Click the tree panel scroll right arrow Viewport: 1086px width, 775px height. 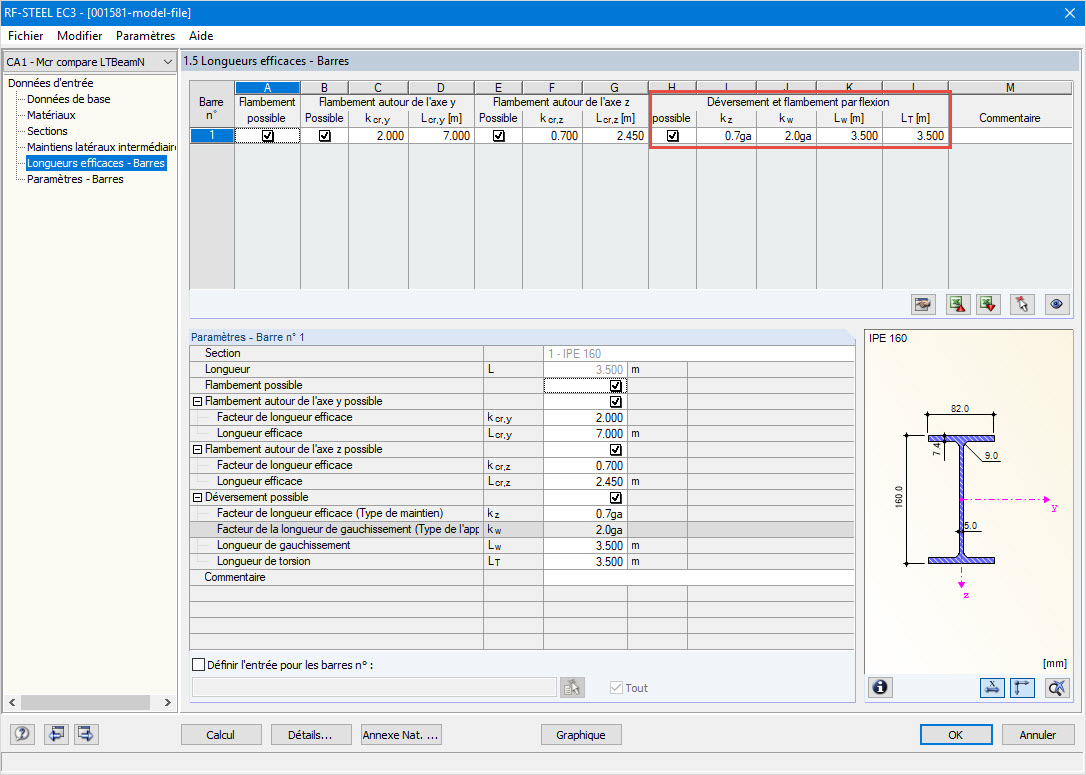pos(167,702)
